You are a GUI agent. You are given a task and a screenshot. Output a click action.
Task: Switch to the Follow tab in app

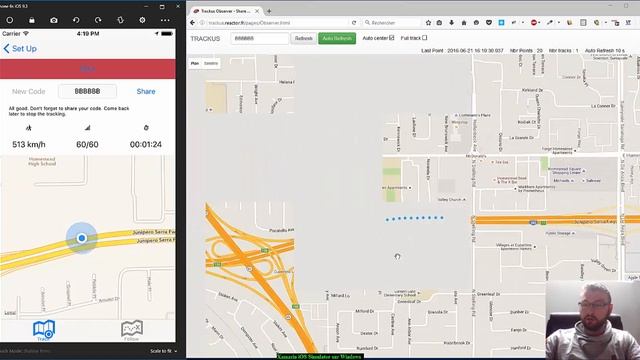point(132,330)
